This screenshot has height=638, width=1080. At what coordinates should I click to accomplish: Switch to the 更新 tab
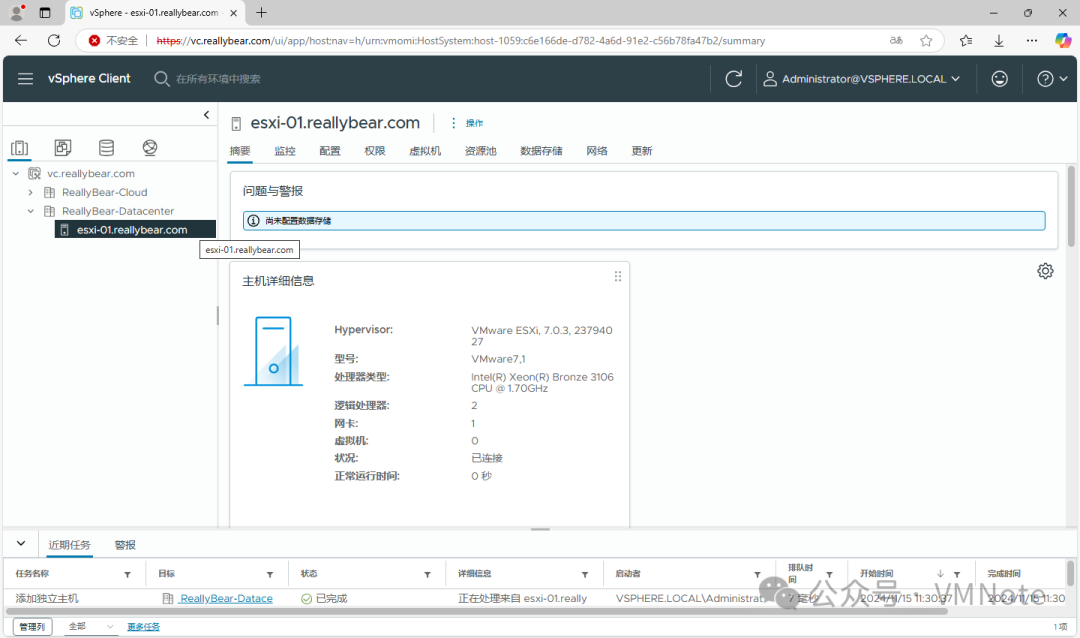tap(641, 151)
